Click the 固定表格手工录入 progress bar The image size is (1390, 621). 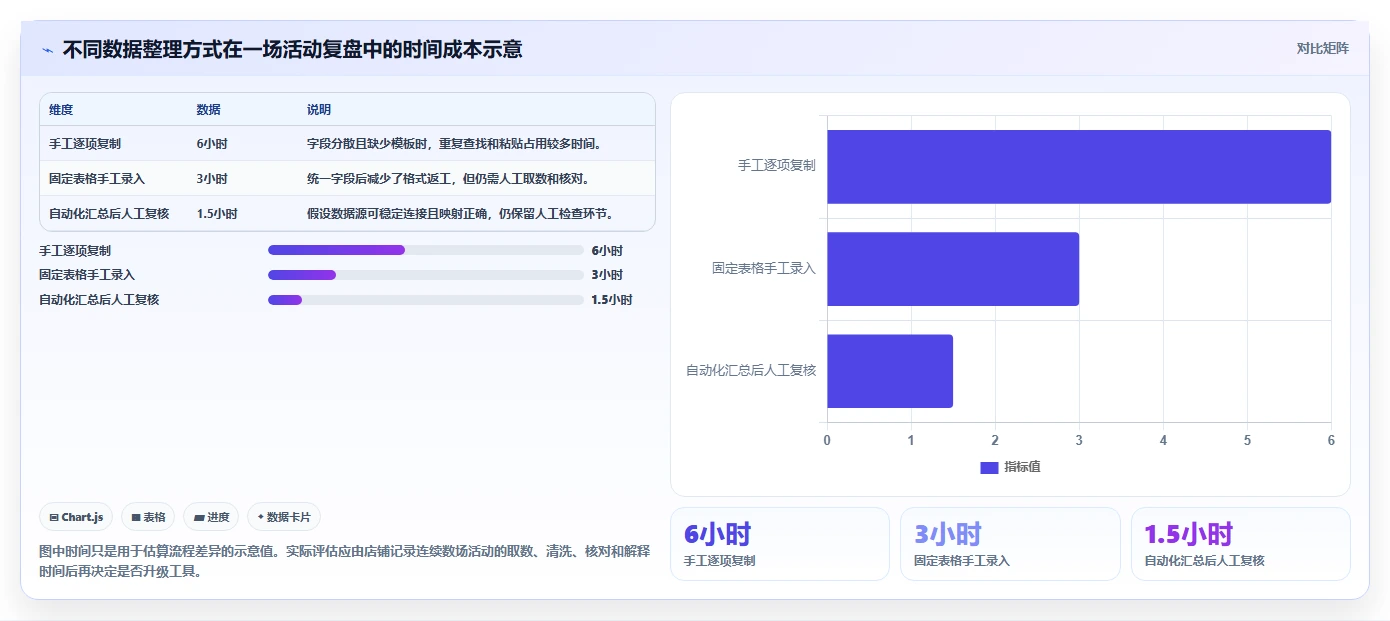426,275
